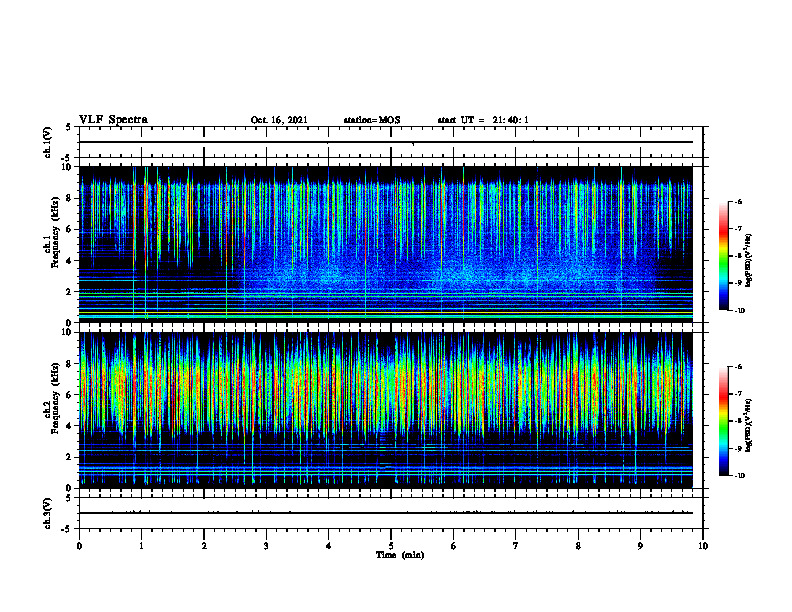Click the 'ch.3(V)' axis label

(x=47, y=513)
